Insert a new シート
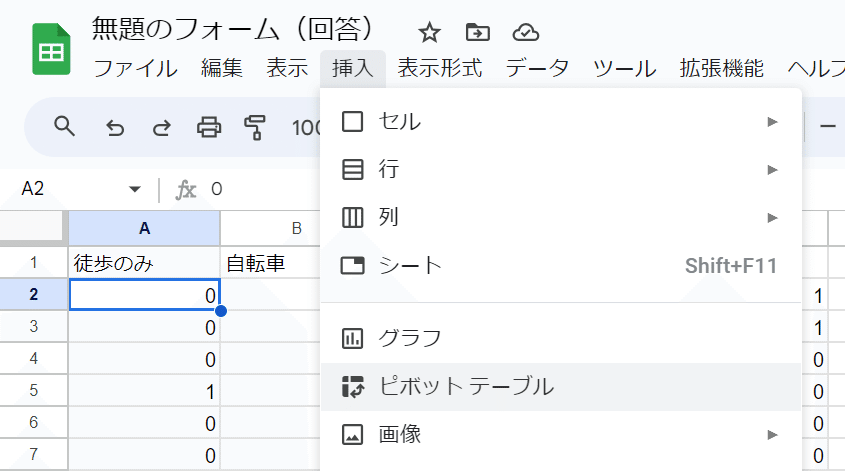The image size is (845, 471). click(x=560, y=266)
